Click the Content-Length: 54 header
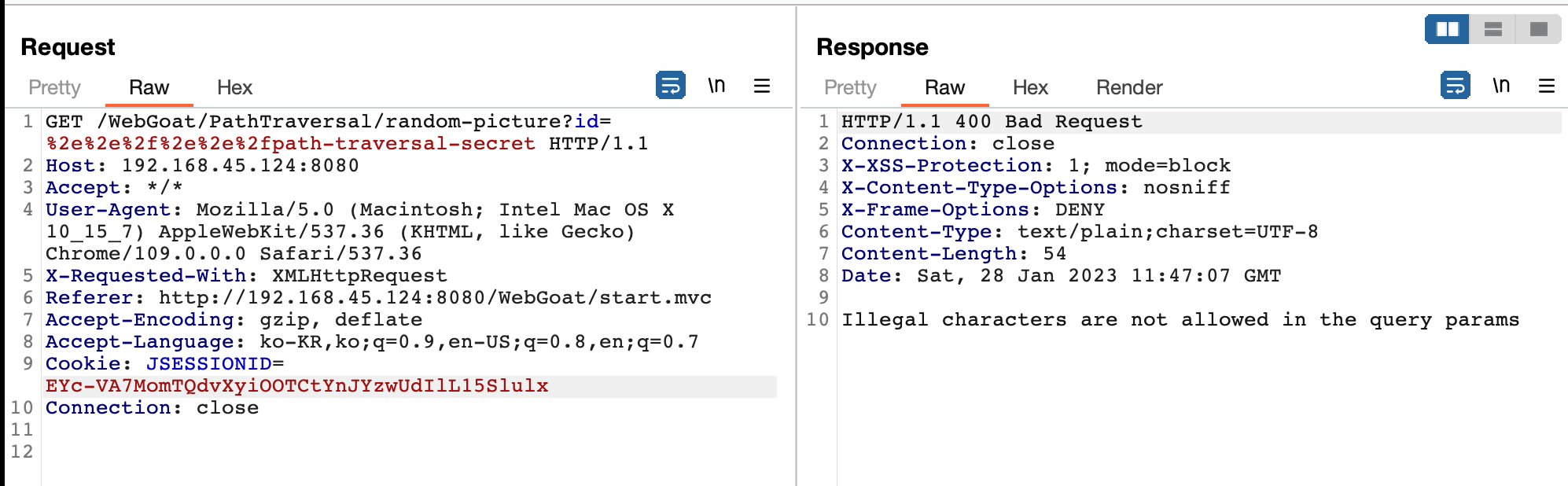This screenshot has width=1568, height=486. point(954,254)
